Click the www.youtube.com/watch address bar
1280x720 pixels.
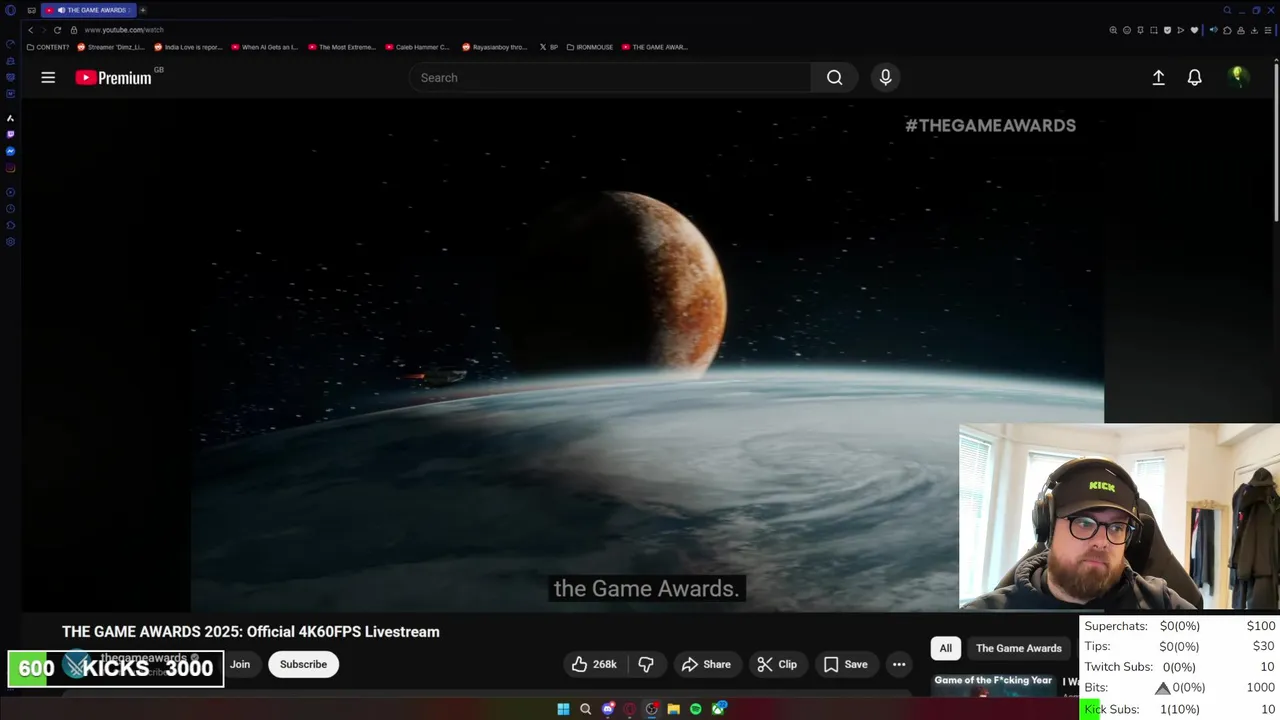124,30
